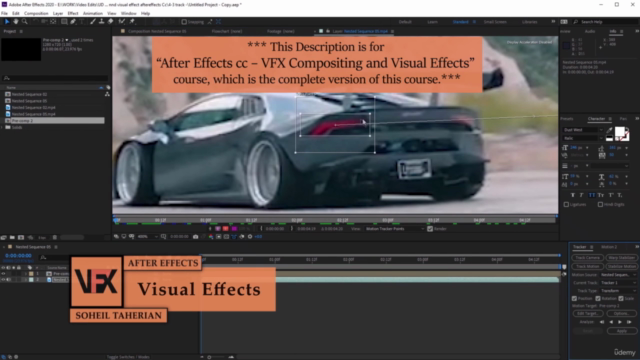Open the View Motion Tracker Points dropdown
The width and height of the screenshot is (640, 360).
coord(395,229)
